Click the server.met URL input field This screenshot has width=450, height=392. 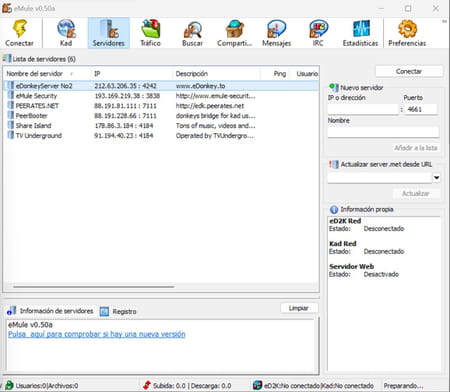pyautogui.click(x=380, y=178)
